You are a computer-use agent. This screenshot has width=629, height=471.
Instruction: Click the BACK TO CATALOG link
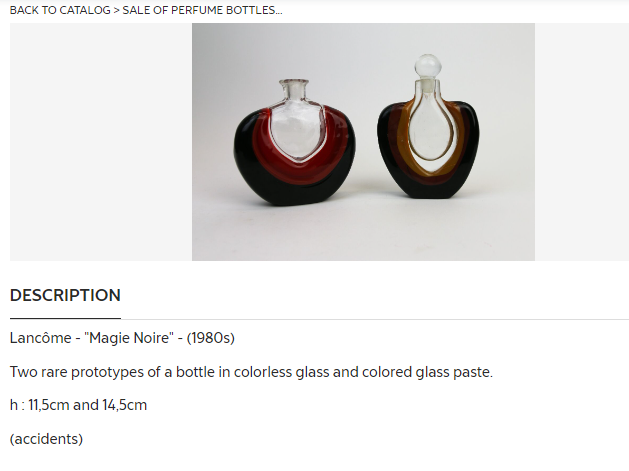click(59, 10)
